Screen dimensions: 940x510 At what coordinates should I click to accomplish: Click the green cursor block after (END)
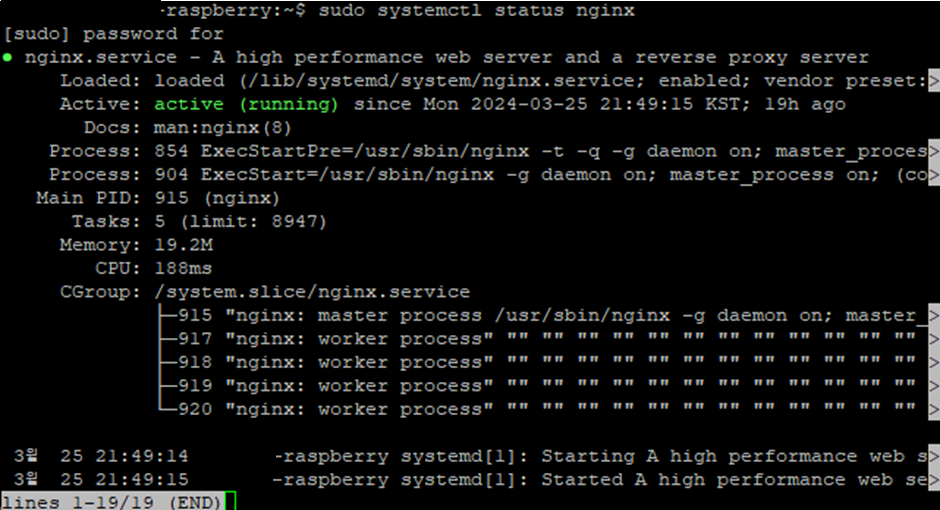tap(231, 501)
